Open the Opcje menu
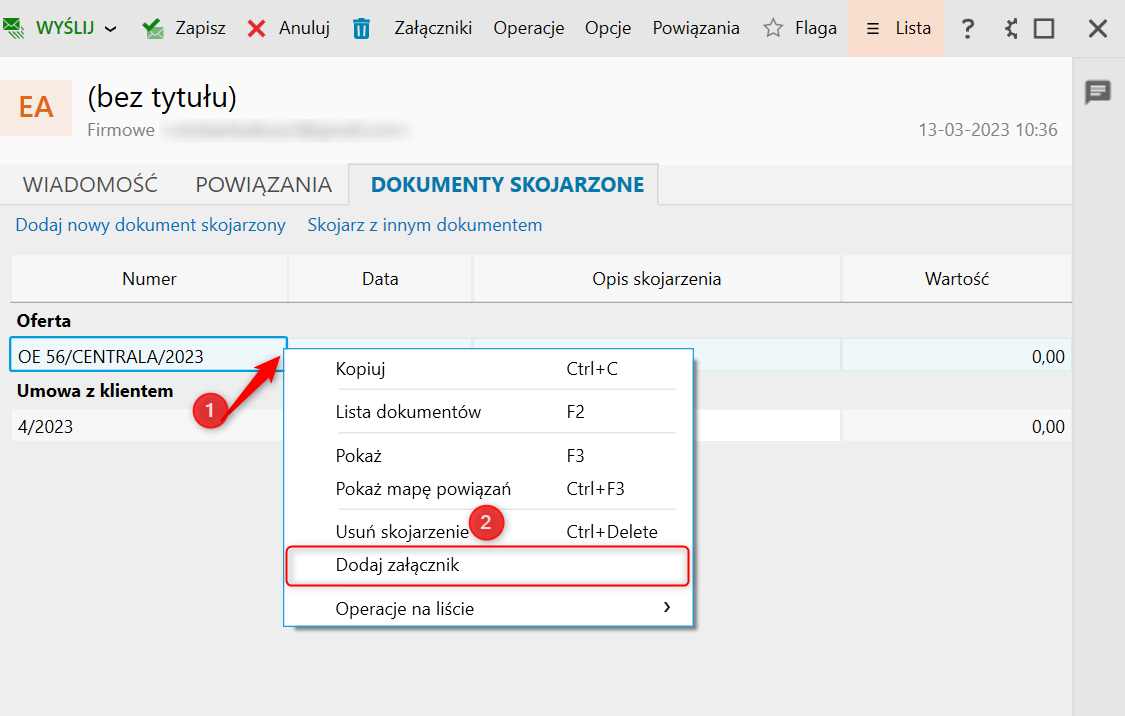 point(608,28)
